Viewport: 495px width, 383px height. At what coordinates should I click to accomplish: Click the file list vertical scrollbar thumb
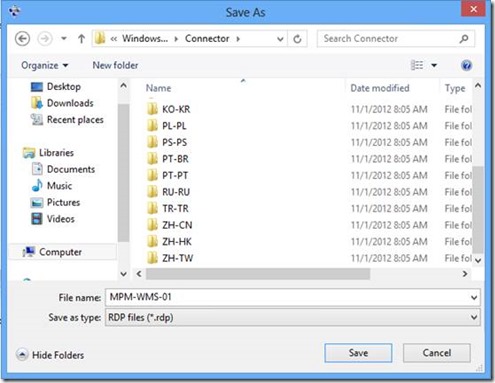[x=478, y=209]
